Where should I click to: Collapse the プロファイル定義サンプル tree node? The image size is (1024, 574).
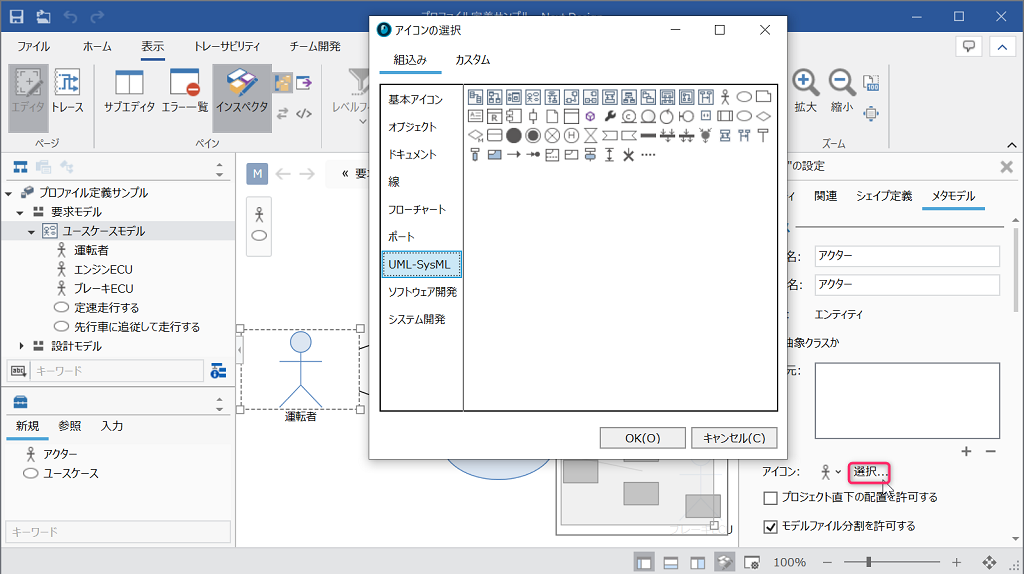(x=8, y=193)
